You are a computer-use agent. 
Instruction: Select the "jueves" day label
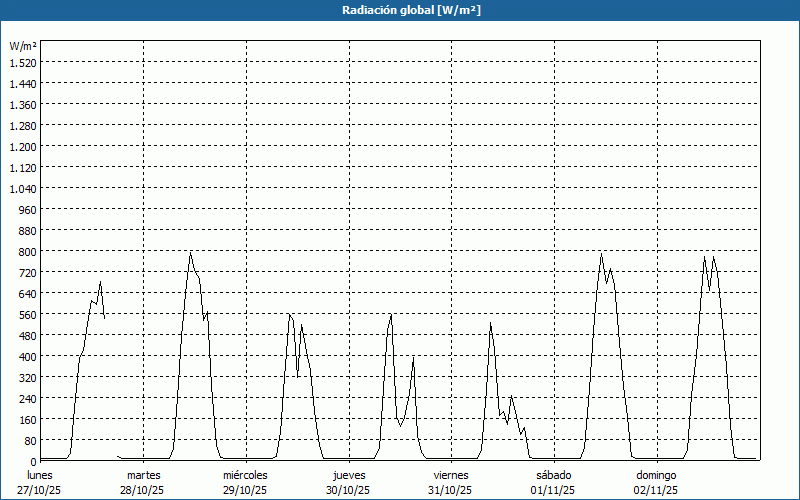click(348, 475)
